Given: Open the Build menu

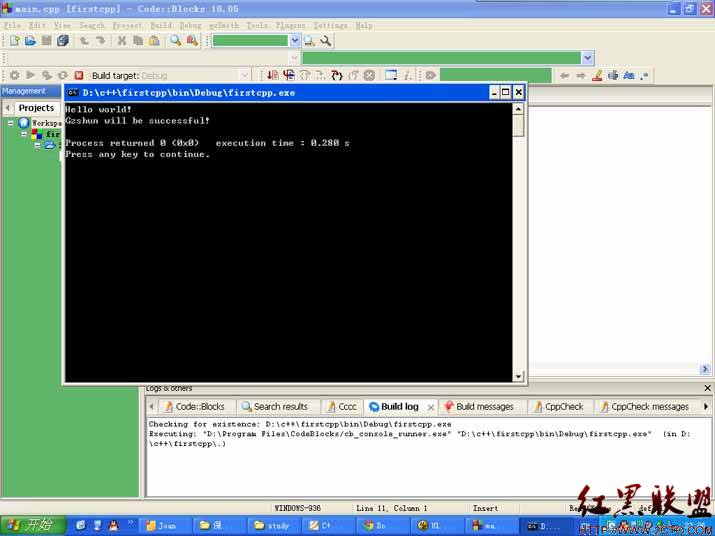Looking at the screenshot, I should (x=161, y=26).
